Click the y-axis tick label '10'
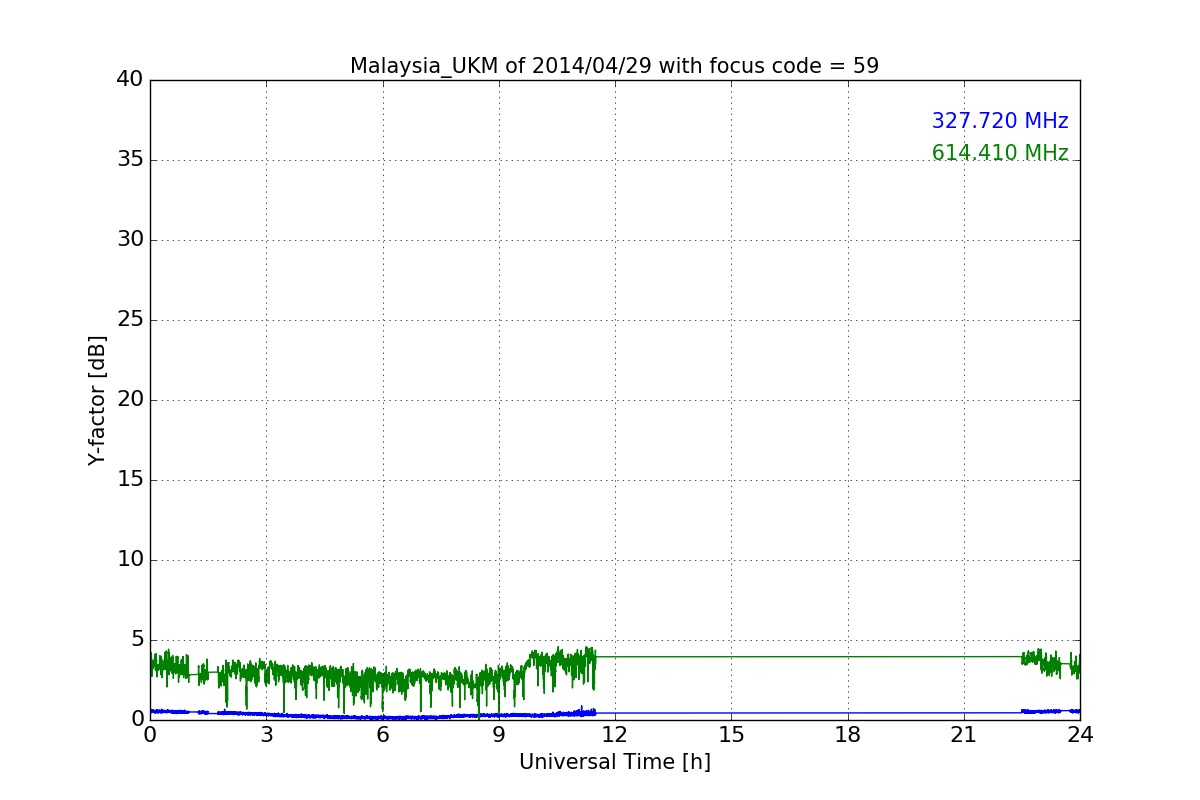1200x800 pixels. point(130,560)
